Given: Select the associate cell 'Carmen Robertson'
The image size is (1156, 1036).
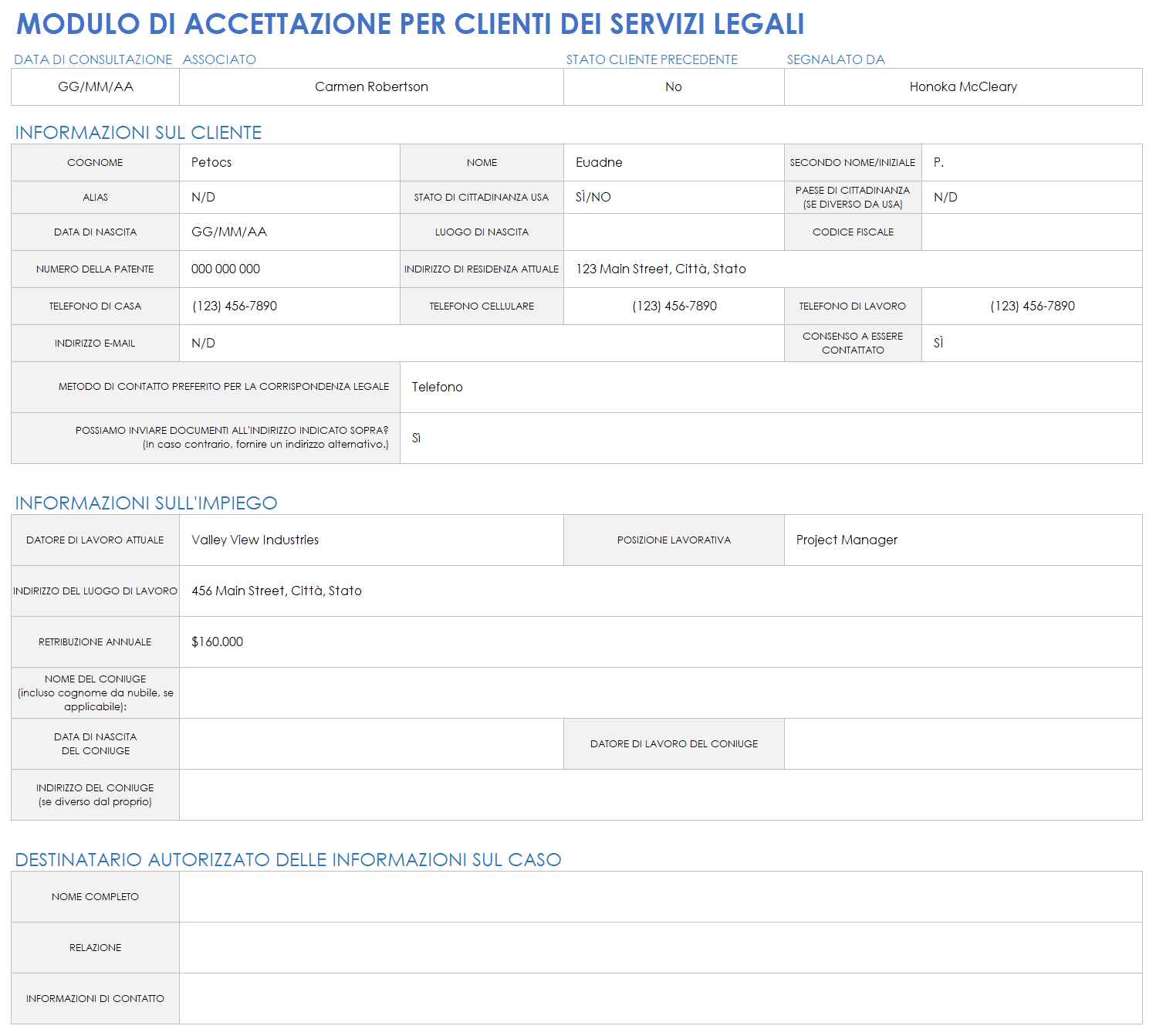Looking at the screenshot, I should [371, 86].
